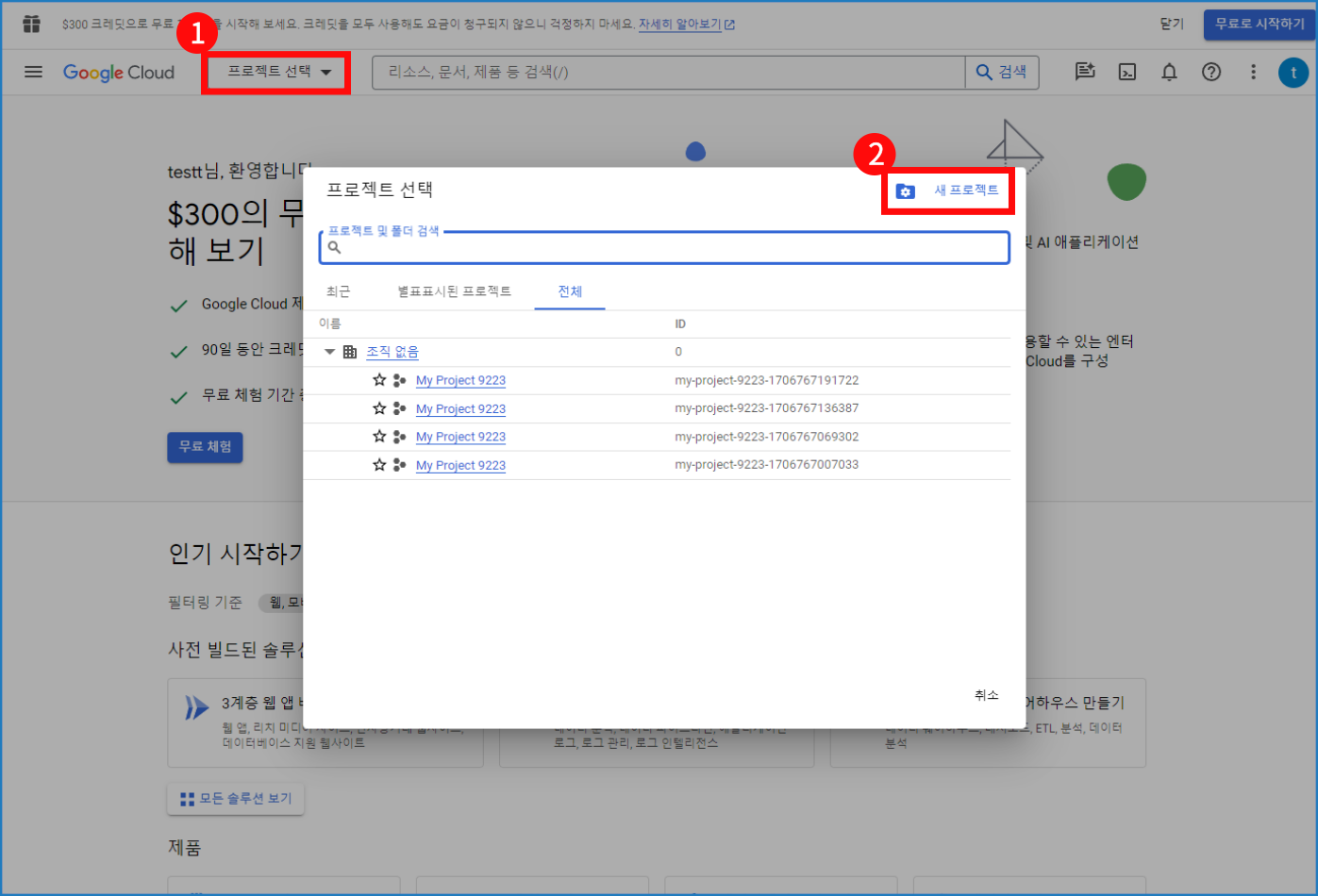1318x896 pixels.
Task: Open the feedback icon in the top bar
Action: 1085,72
